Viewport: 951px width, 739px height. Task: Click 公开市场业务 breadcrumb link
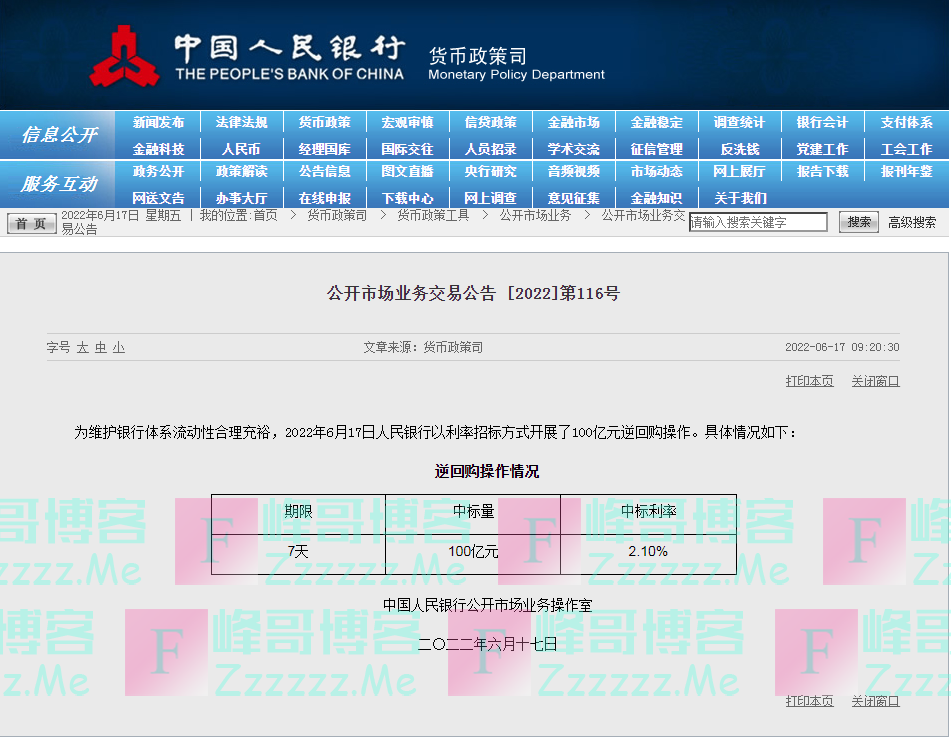(535, 215)
